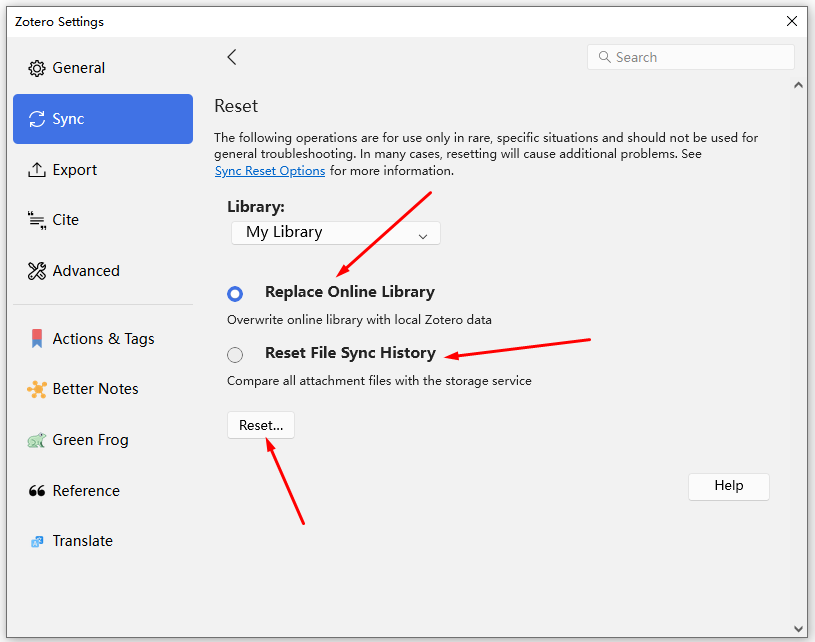The width and height of the screenshot is (815, 642).
Task: Click the Translate sidebar label
Action: point(83,541)
